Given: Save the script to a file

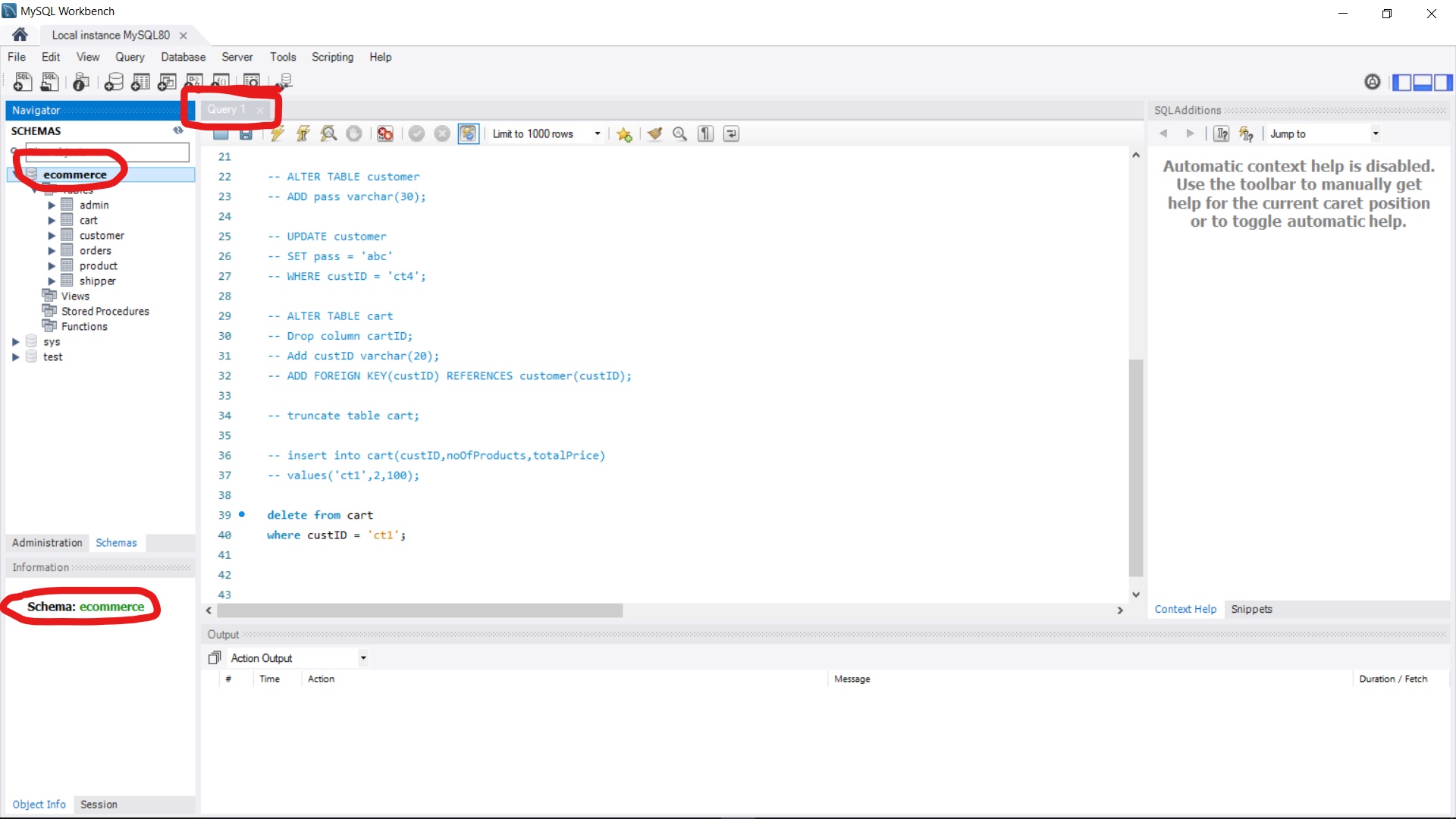Looking at the screenshot, I should point(246,134).
